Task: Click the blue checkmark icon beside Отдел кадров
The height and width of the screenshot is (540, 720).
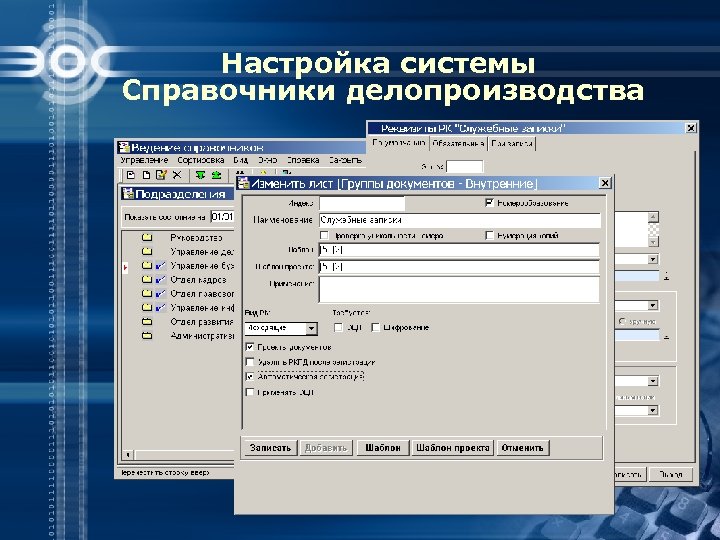Action: click(161, 279)
